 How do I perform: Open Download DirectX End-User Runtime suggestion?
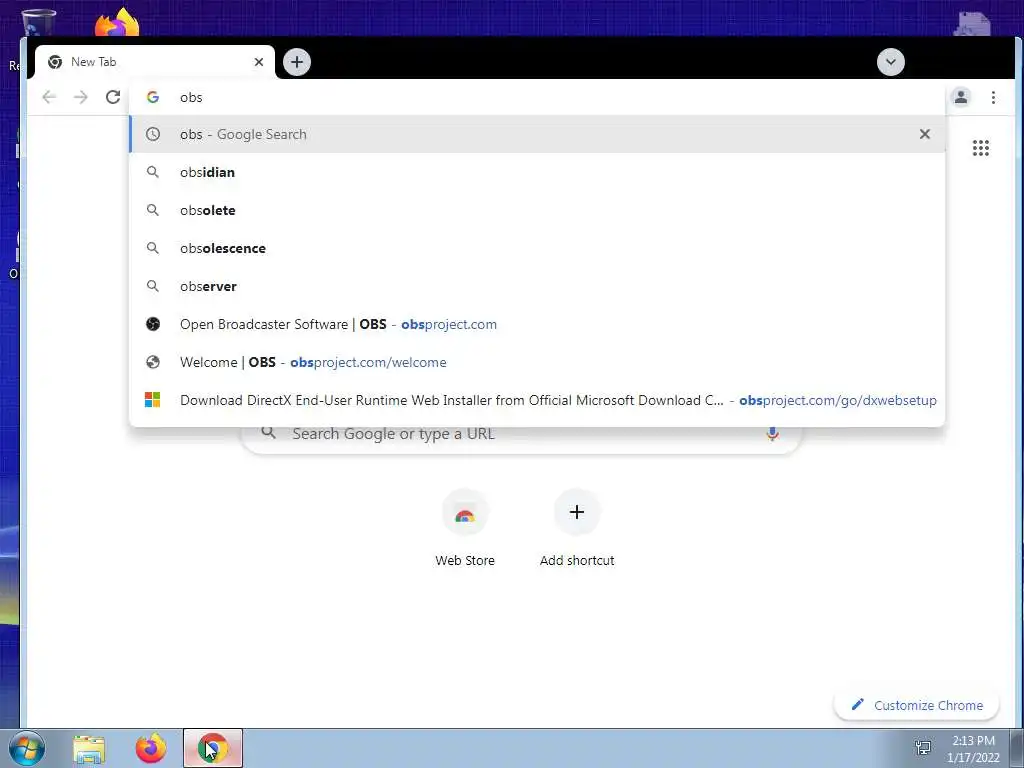tap(537, 400)
